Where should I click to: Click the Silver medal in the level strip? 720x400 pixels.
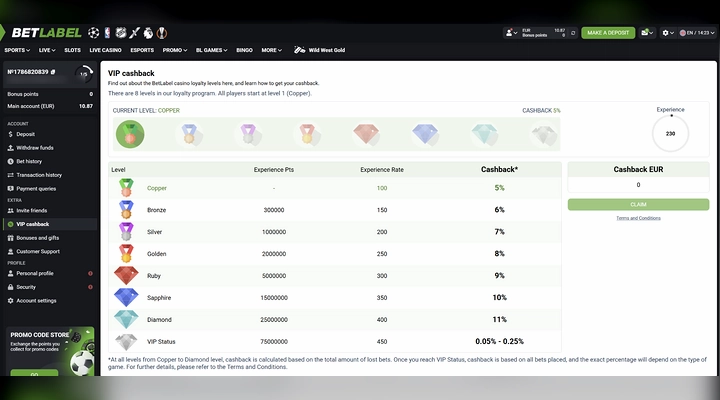pos(248,134)
